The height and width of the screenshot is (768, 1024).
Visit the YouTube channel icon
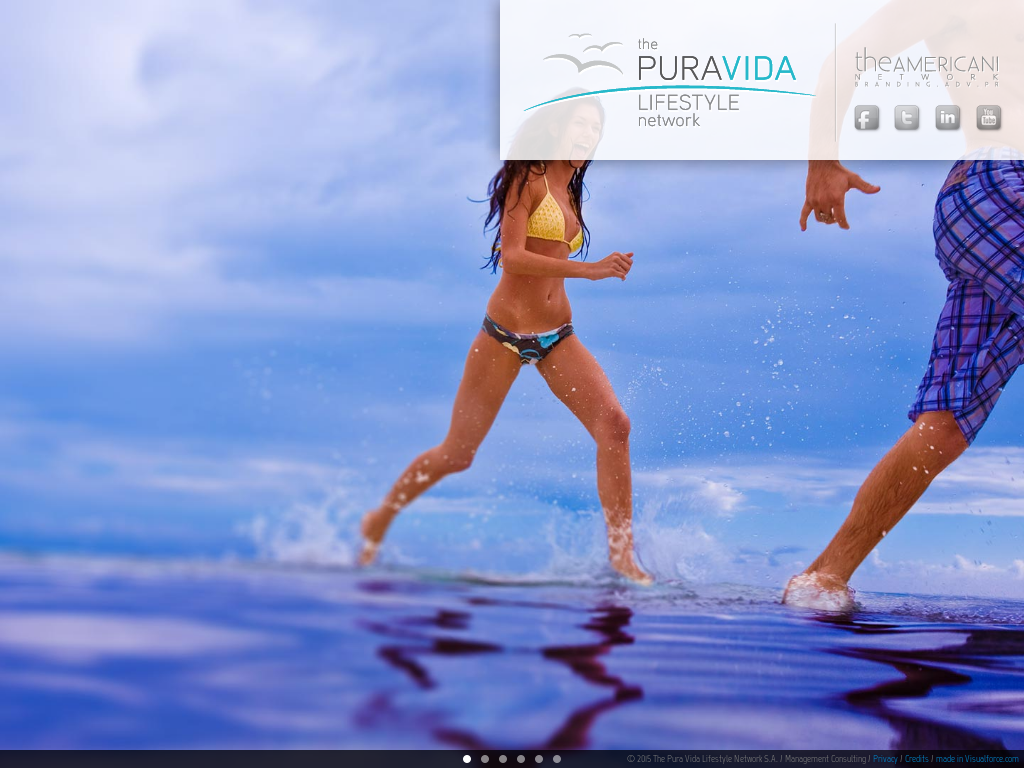click(x=989, y=118)
